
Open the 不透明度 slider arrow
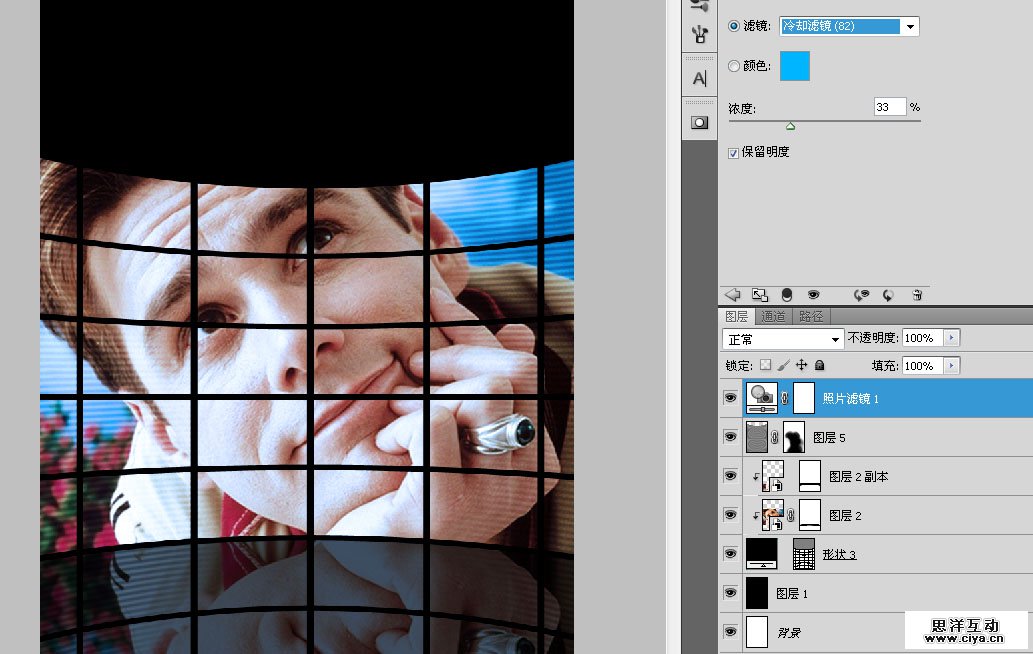click(951, 338)
